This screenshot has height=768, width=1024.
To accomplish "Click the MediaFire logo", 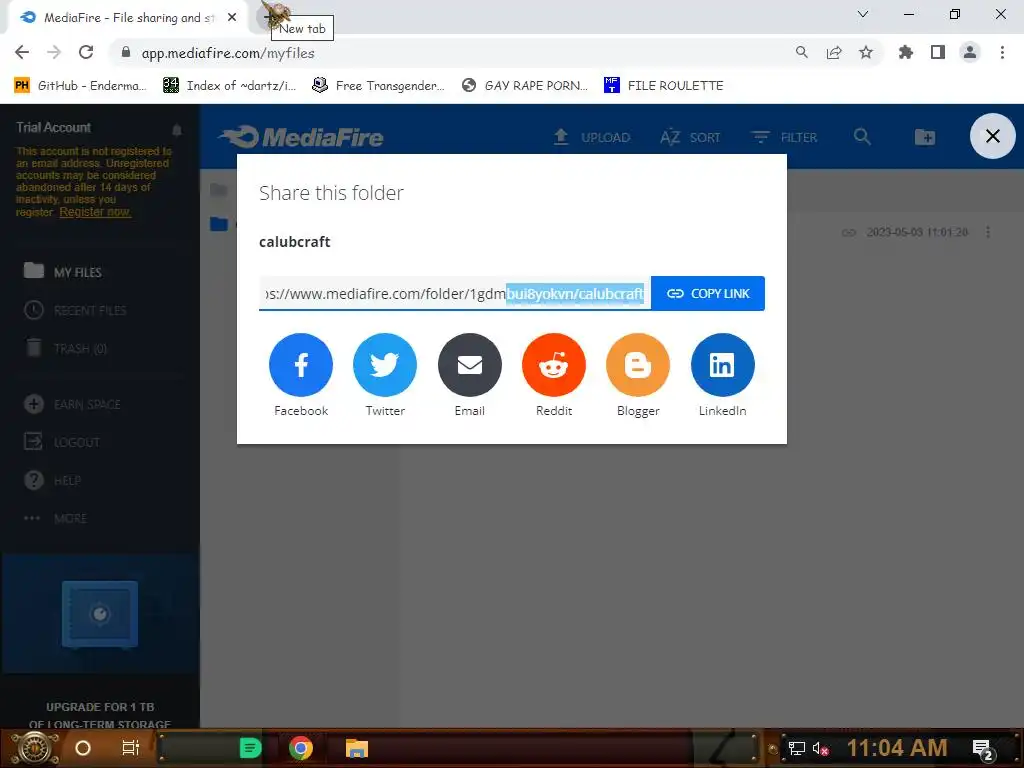I will 302,137.
